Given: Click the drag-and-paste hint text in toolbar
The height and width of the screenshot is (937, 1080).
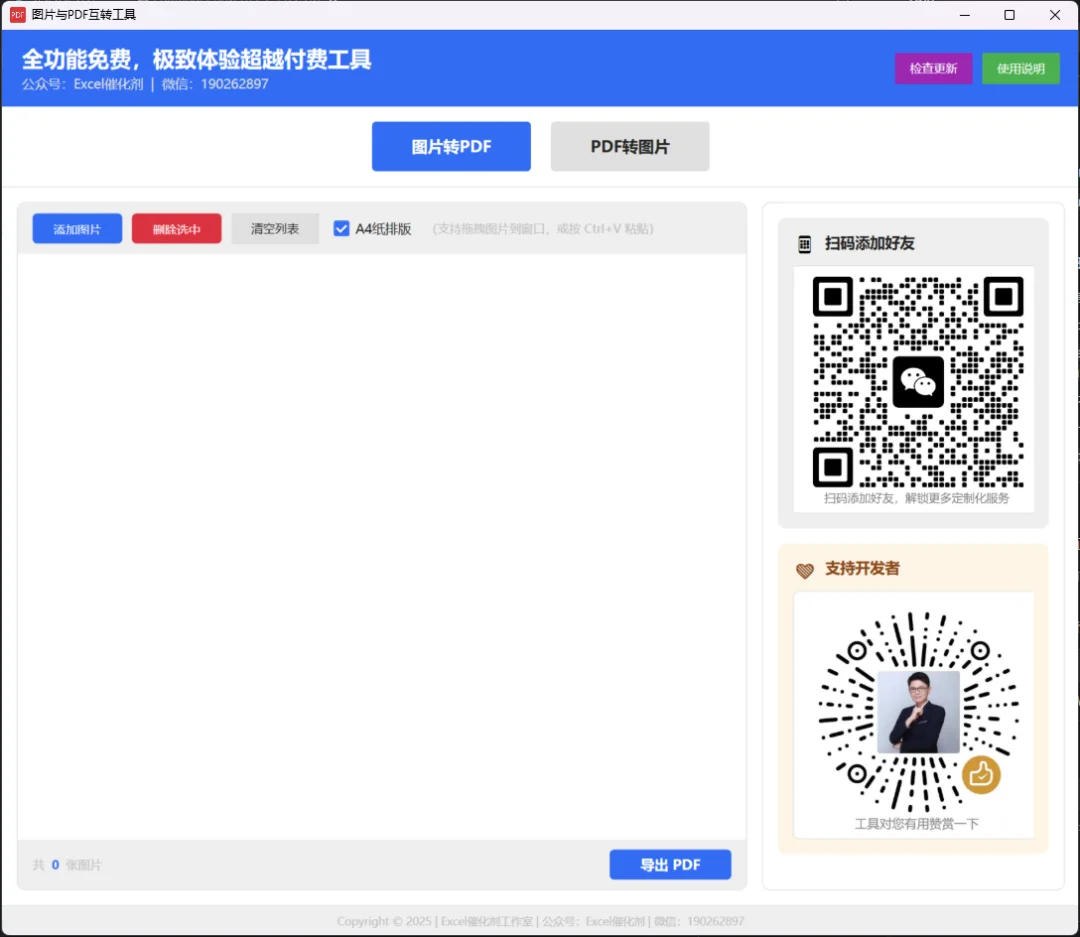Looking at the screenshot, I should (543, 229).
